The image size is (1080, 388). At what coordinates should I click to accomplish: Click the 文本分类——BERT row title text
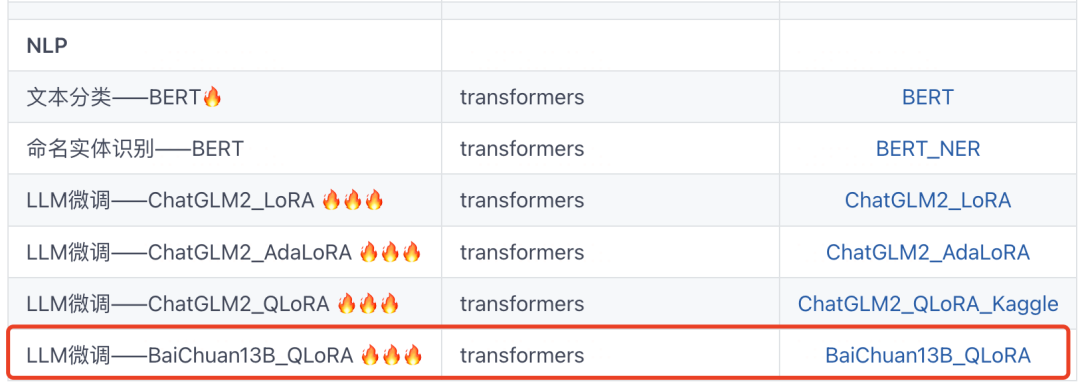point(114,97)
